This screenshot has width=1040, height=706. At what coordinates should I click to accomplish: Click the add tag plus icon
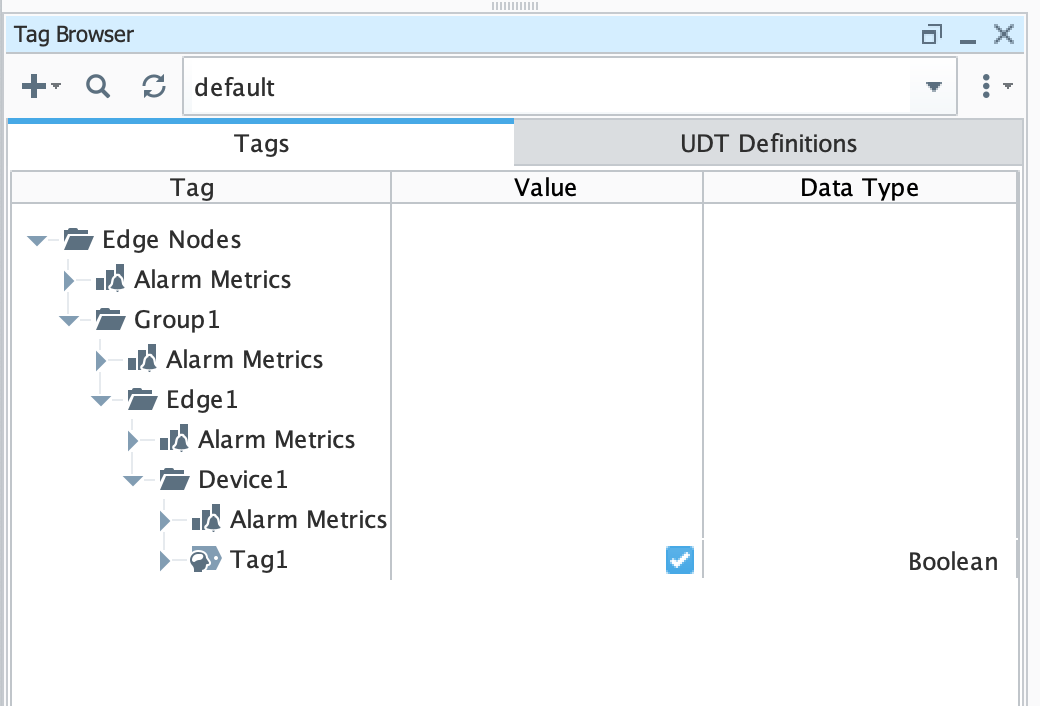point(34,87)
